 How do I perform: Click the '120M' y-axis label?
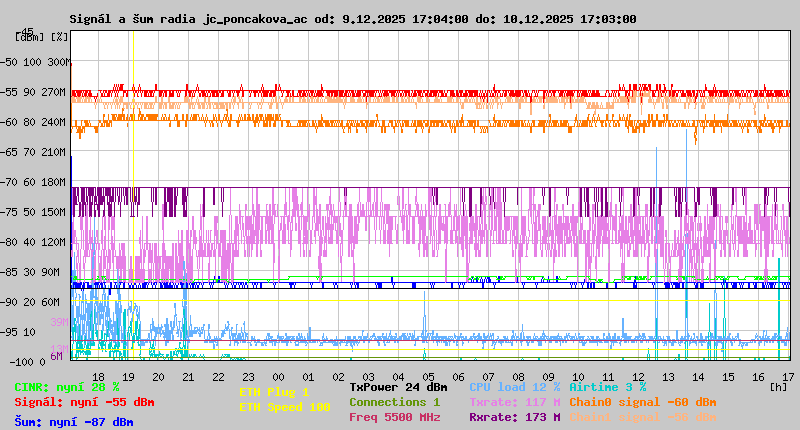[53, 242]
